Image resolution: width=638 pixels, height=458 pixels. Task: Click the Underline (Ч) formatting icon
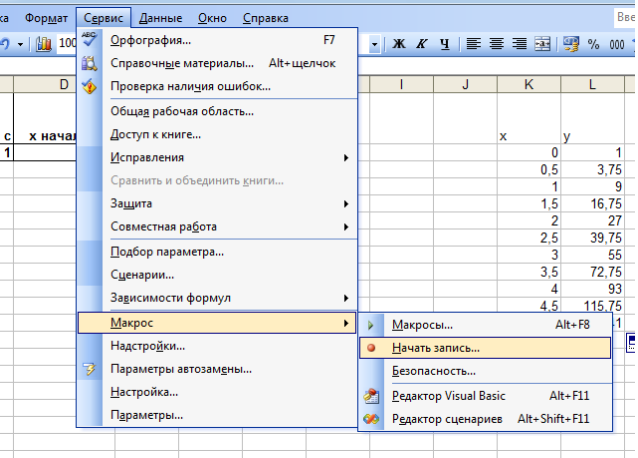pyautogui.click(x=445, y=44)
